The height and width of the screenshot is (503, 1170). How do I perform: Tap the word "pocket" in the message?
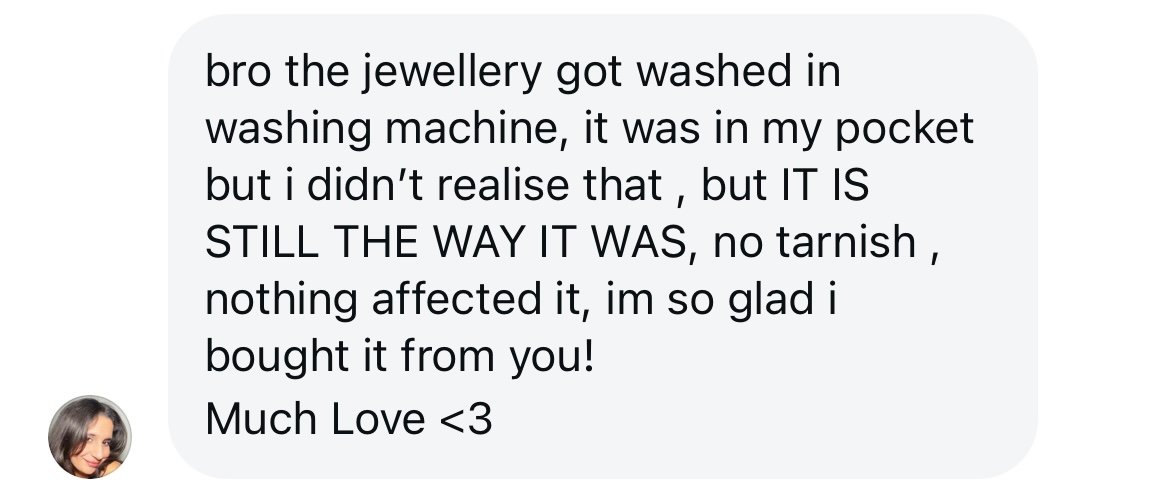(x=904, y=130)
